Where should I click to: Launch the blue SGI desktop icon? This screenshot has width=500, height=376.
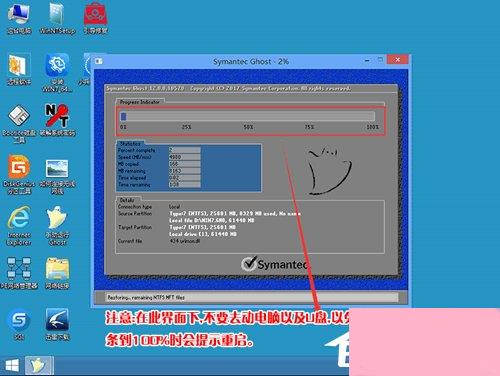click(x=19, y=324)
